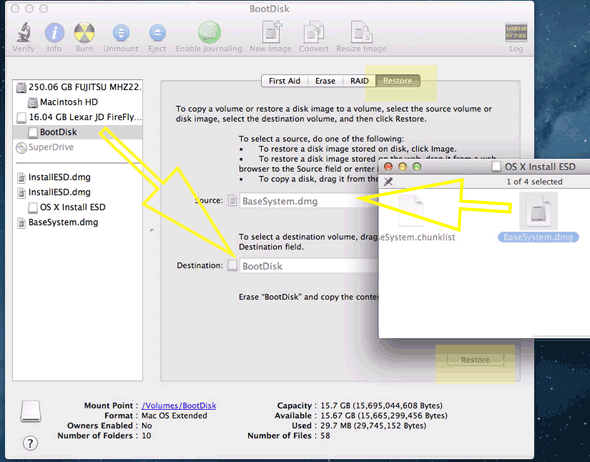Open the Log toolbar icon

[516, 32]
